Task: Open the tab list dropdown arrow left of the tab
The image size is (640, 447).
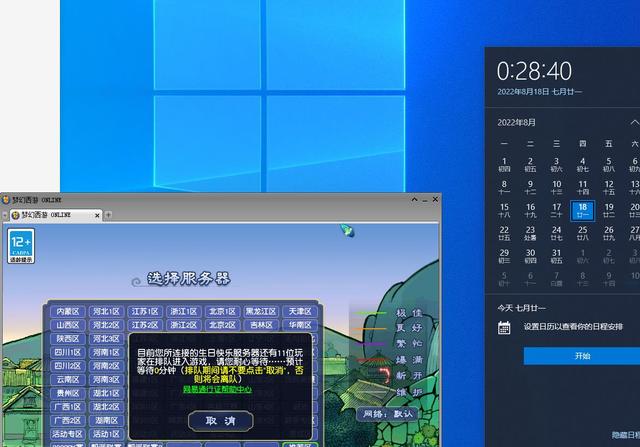Action: click(x=5, y=215)
